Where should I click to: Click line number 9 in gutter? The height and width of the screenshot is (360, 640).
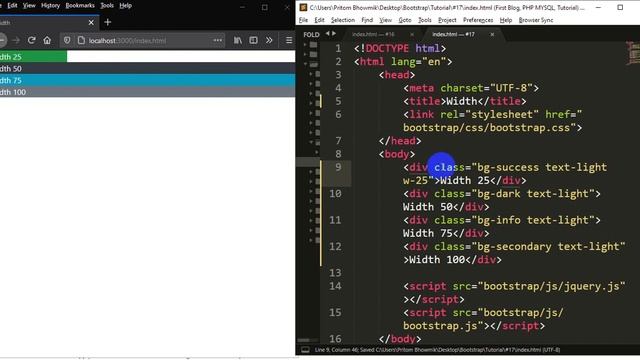[338, 167]
